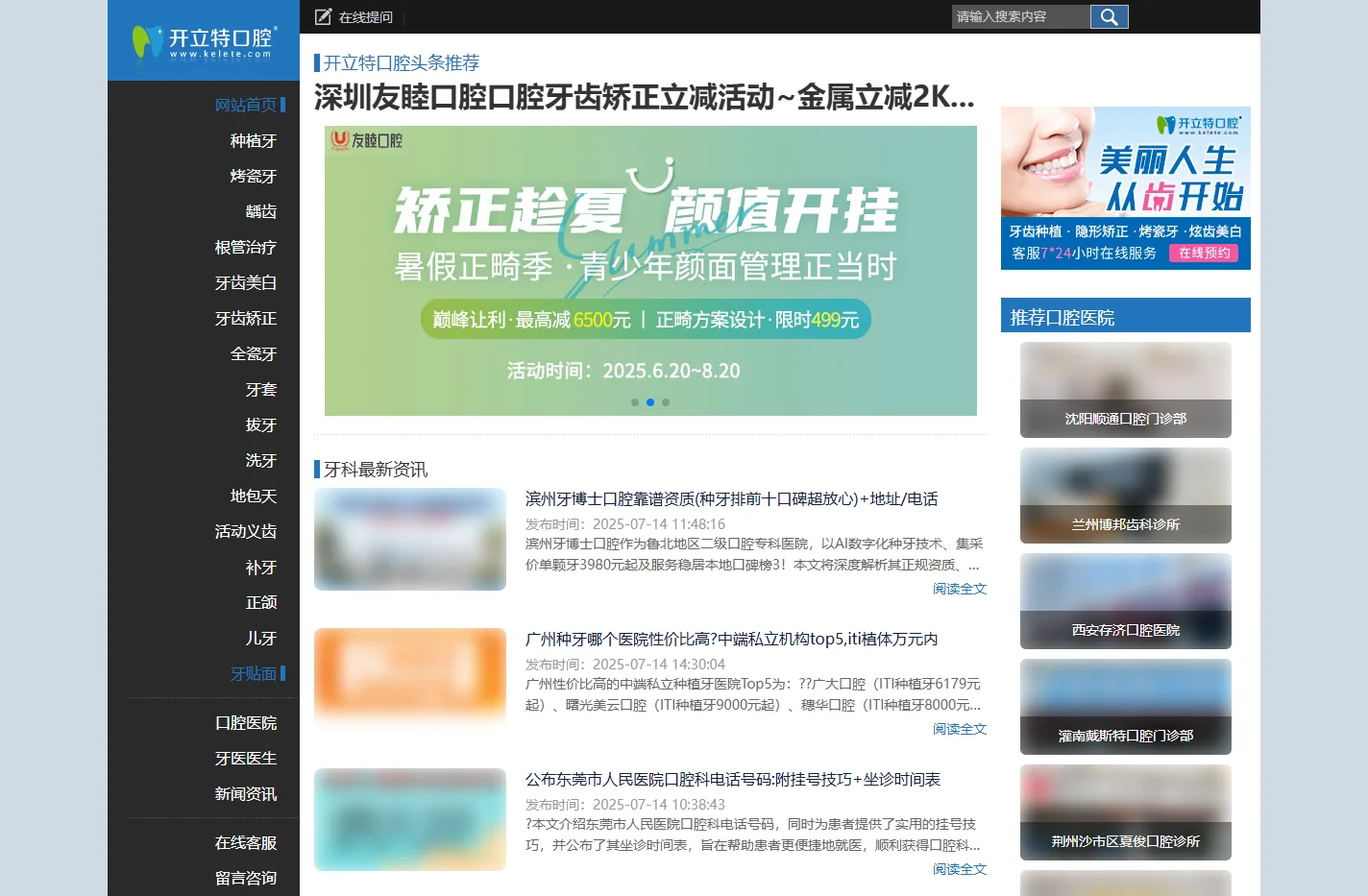This screenshot has height=896, width=1368.
Task: Click the 牙科最新资讯 section heading
Action: pos(376,470)
